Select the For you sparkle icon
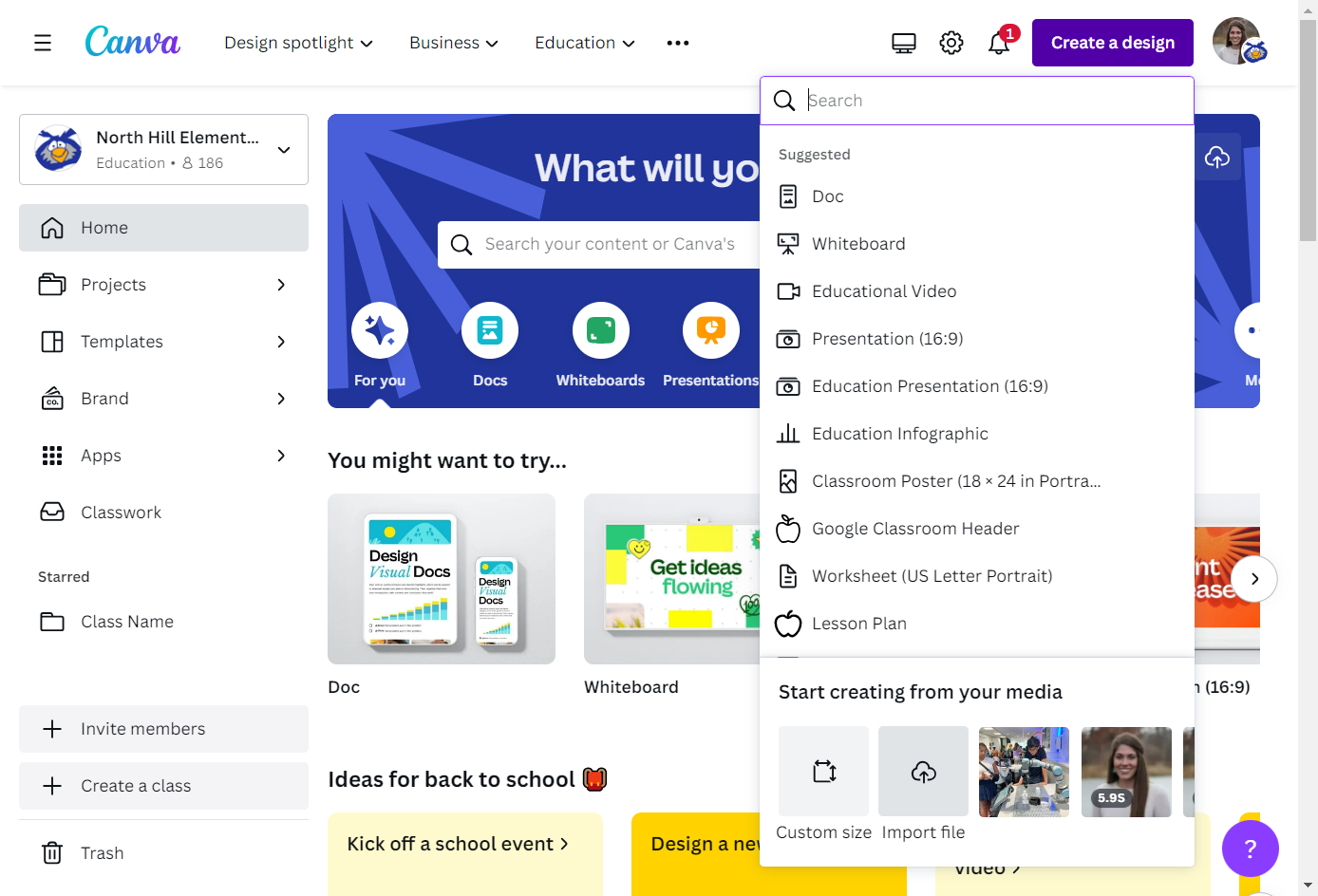The width and height of the screenshot is (1318, 896). [x=380, y=330]
